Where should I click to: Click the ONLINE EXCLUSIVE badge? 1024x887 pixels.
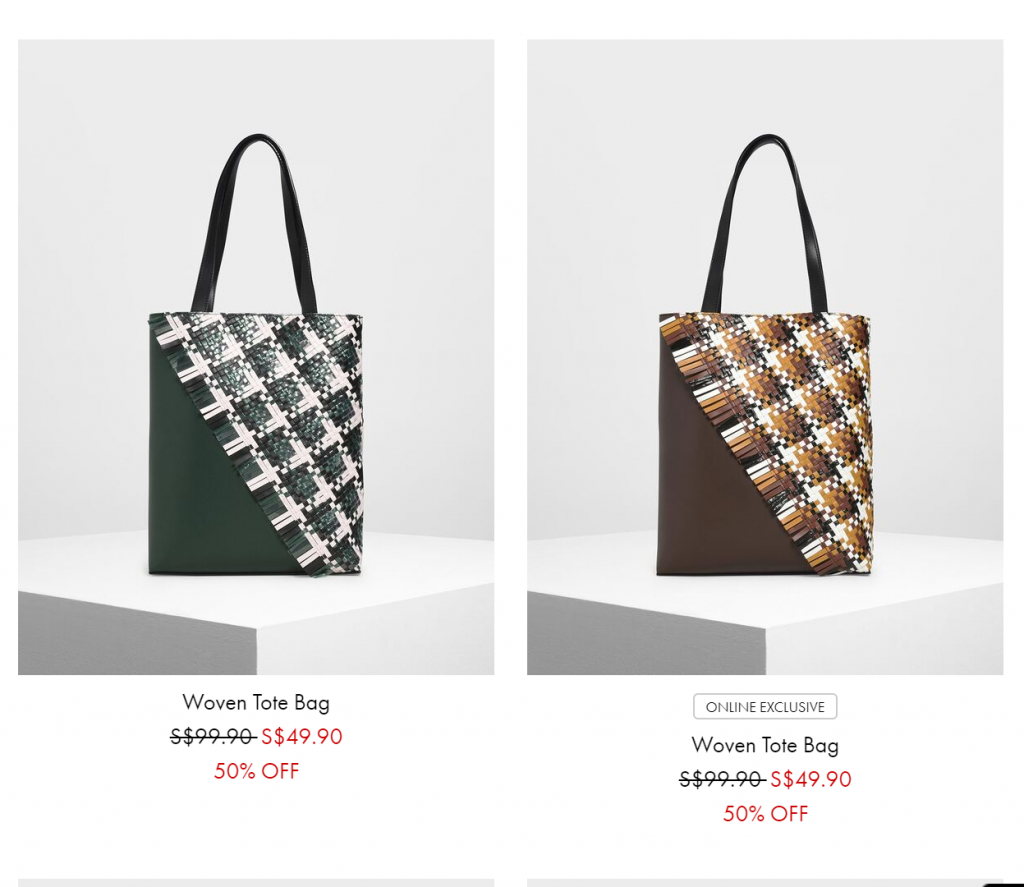(x=765, y=707)
